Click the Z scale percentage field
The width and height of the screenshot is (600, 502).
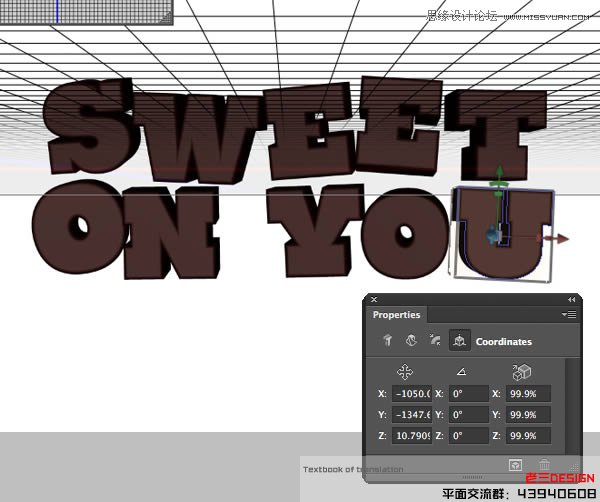(529, 435)
